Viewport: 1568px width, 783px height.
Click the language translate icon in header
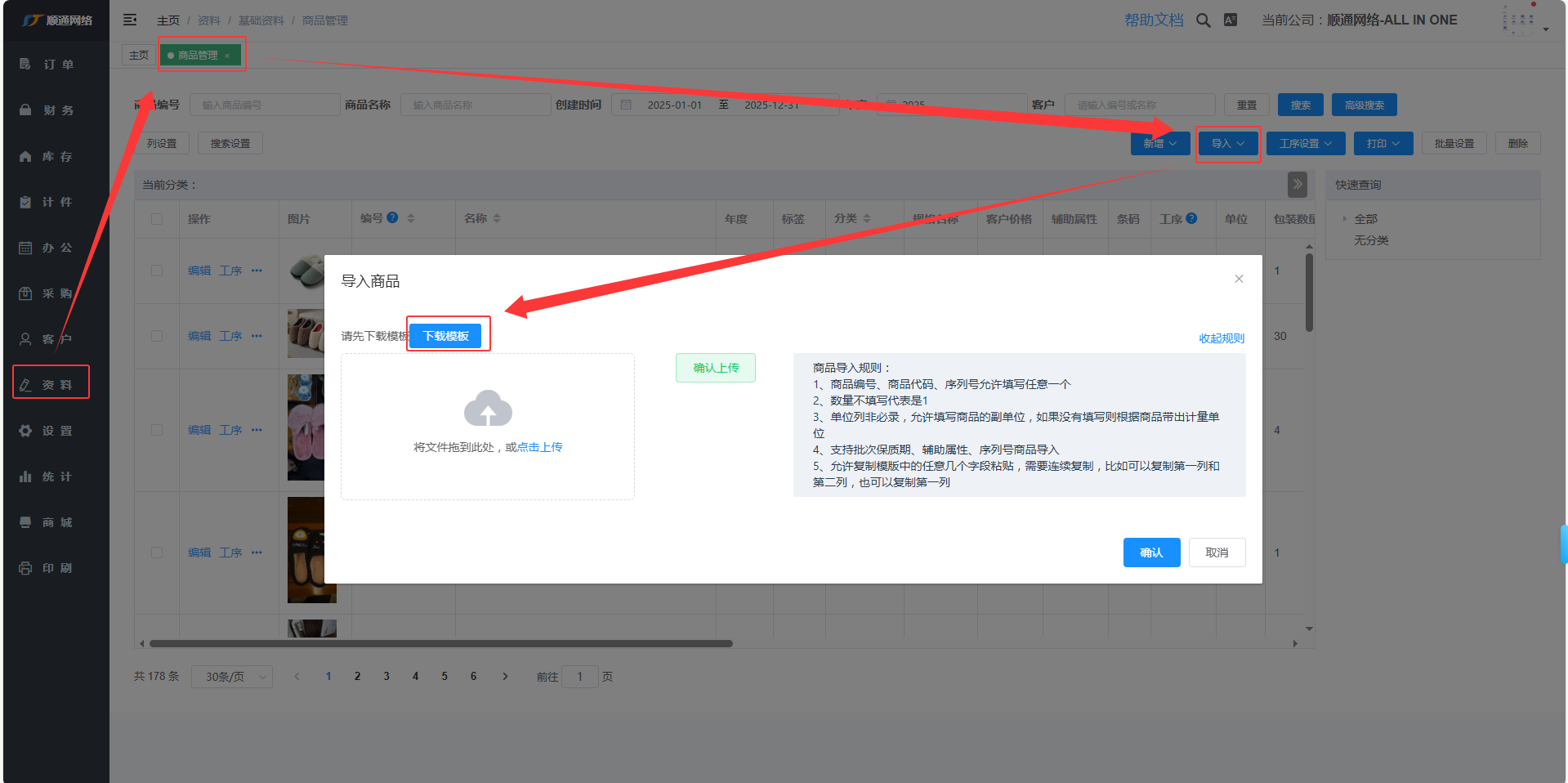pyautogui.click(x=1230, y=20)
